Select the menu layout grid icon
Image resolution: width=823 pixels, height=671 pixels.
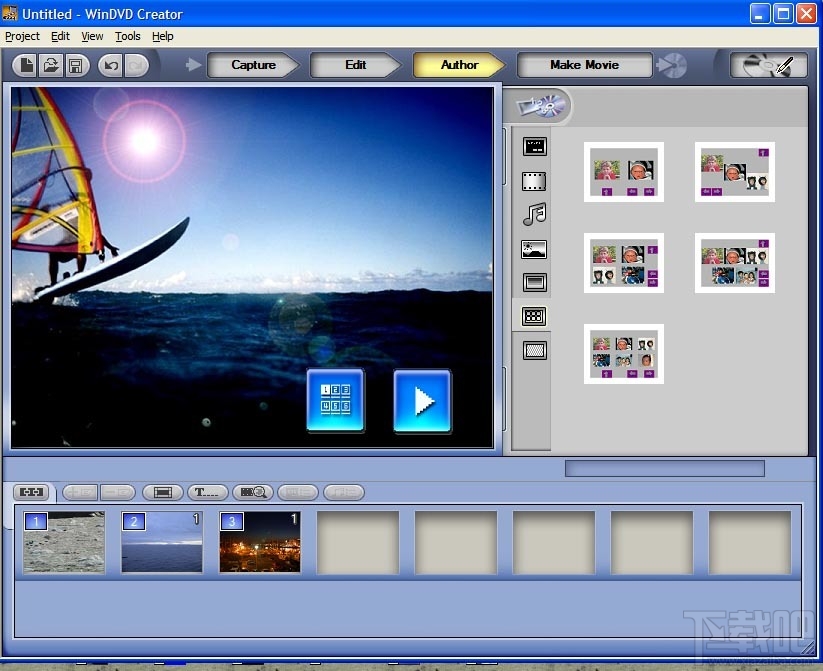tap(534, 316)
